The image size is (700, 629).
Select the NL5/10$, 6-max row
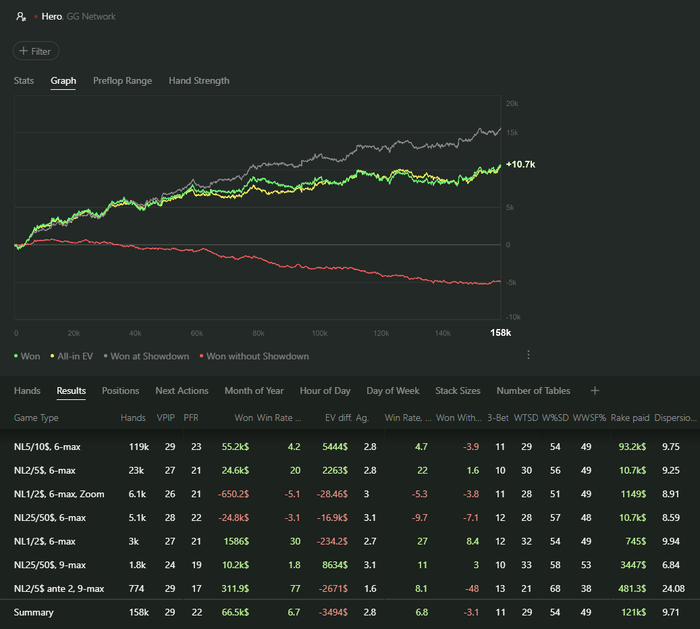350,447
